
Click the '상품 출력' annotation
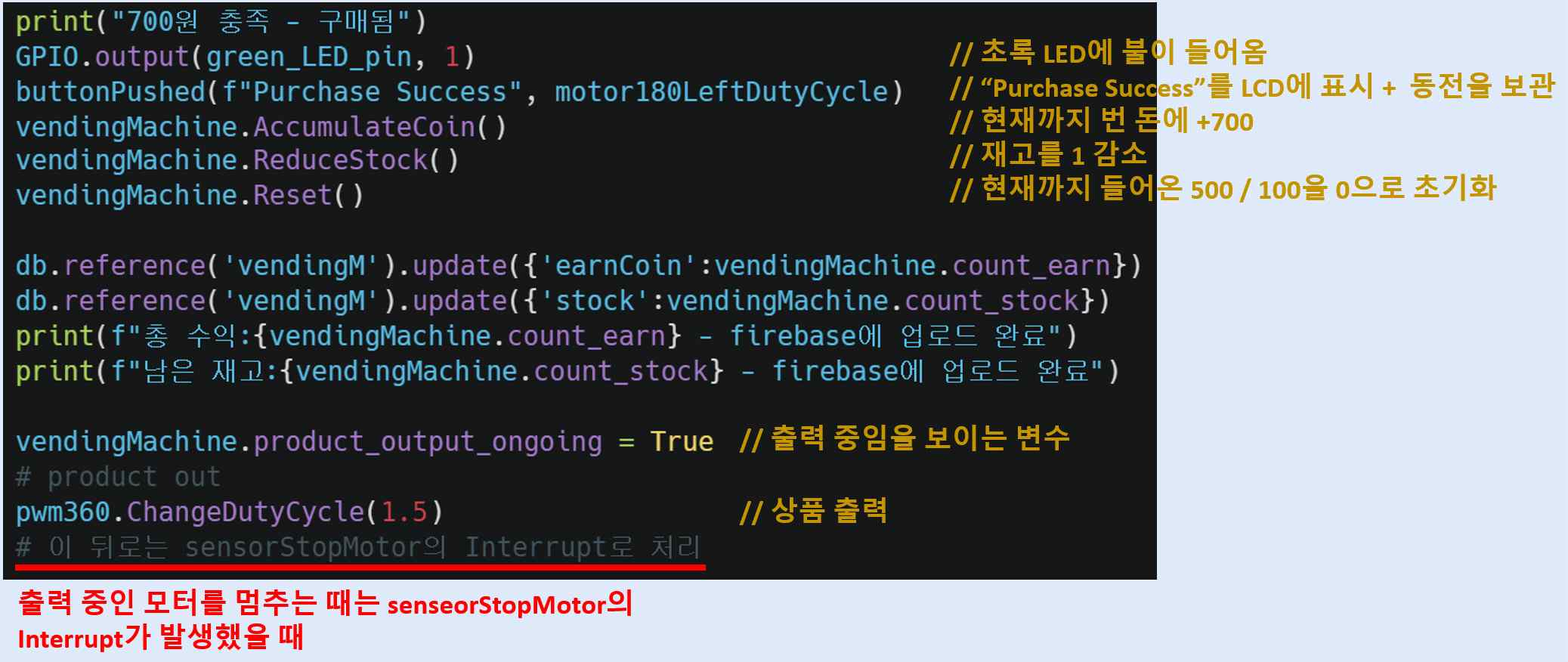coord(813,512)
